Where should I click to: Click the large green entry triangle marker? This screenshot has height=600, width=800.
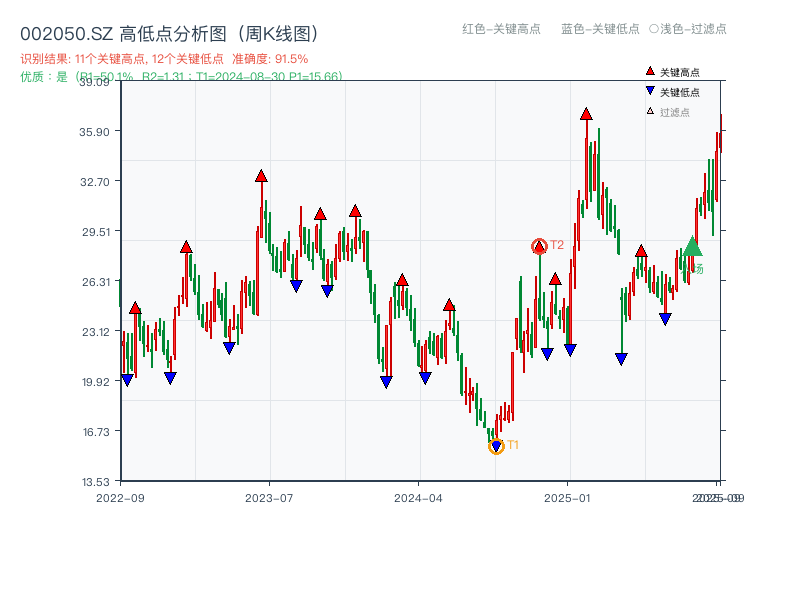coord(692,246)
